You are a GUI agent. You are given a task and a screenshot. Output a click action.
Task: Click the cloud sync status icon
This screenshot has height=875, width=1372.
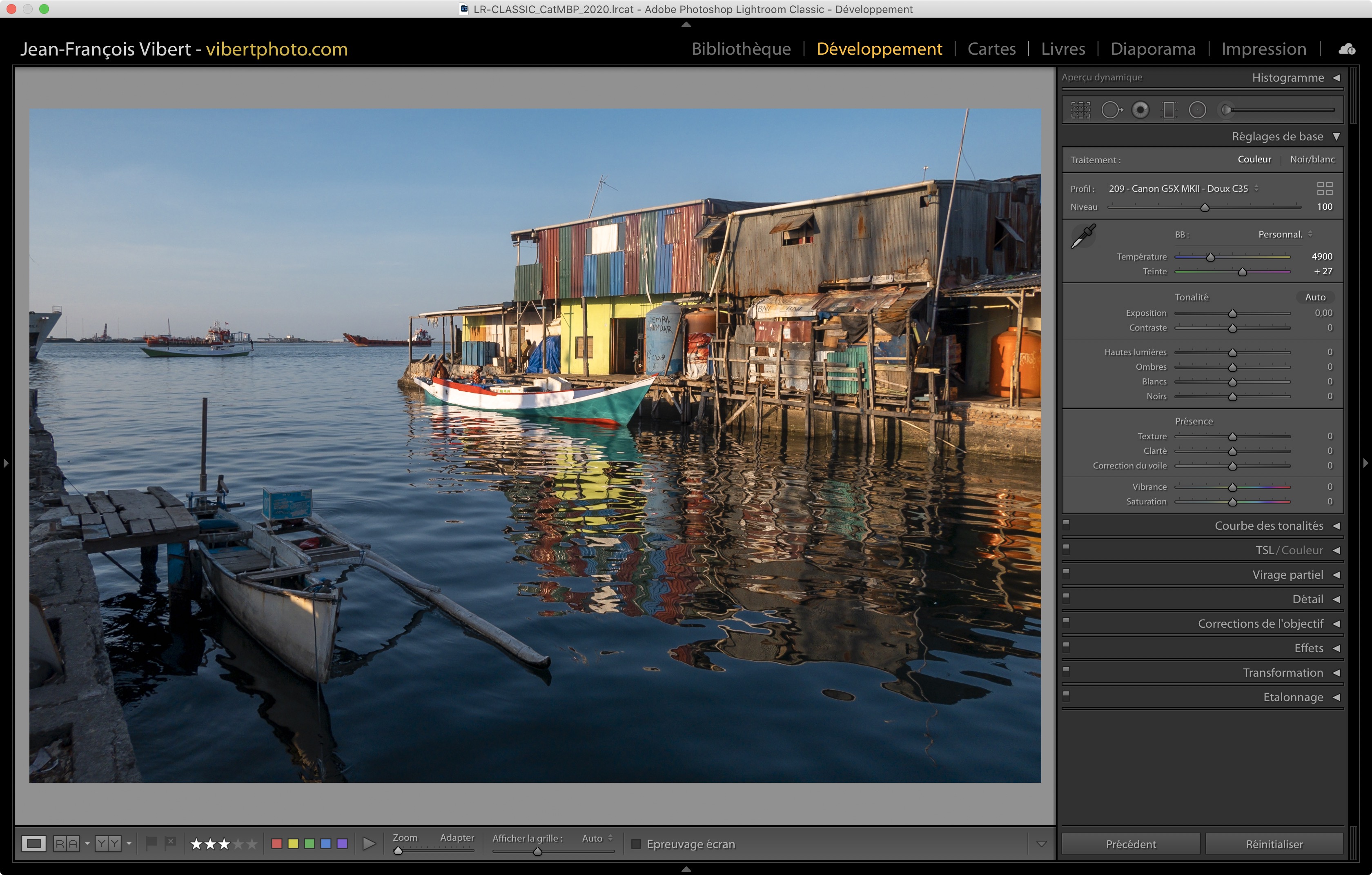pos(1347,49)
